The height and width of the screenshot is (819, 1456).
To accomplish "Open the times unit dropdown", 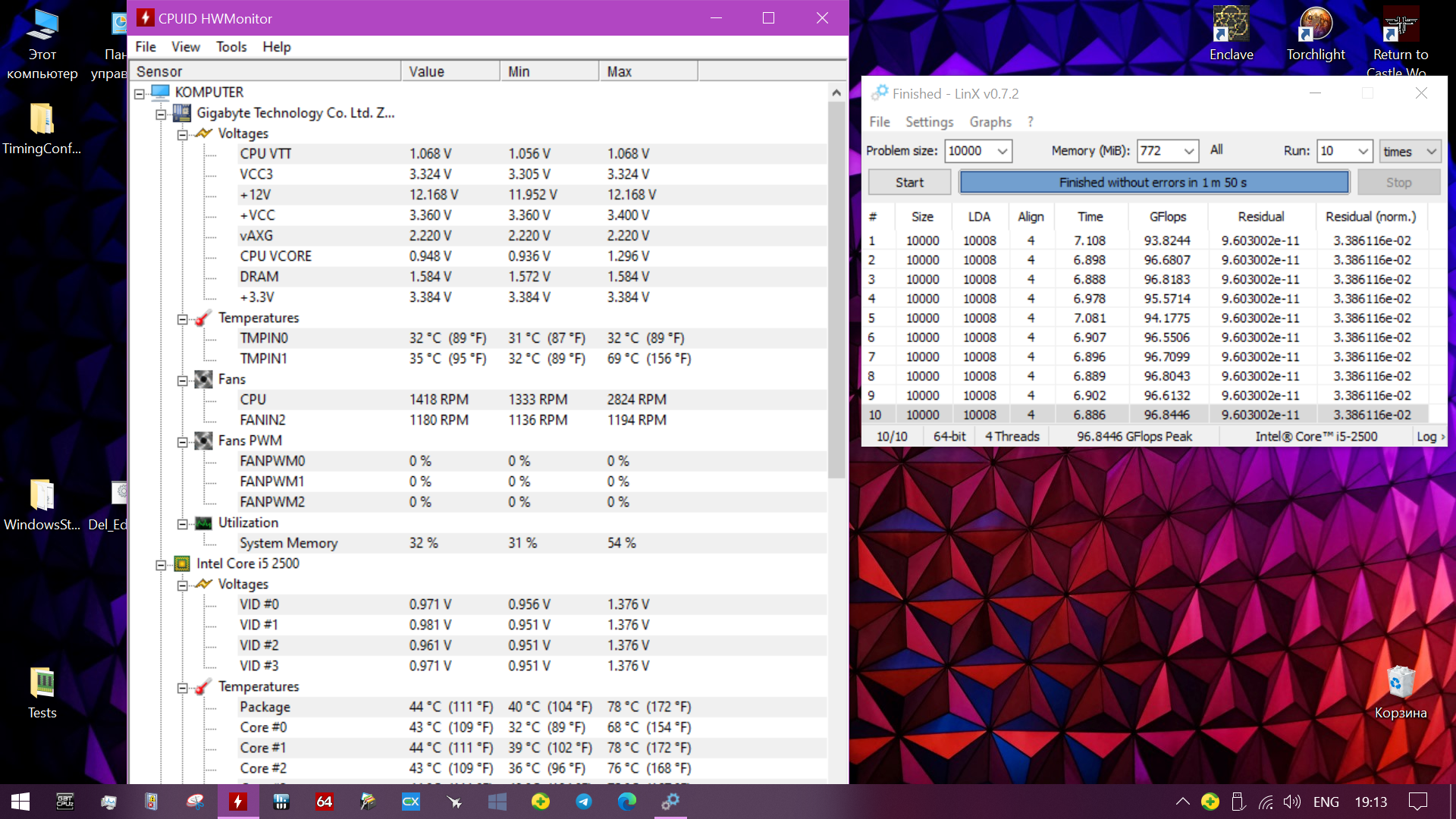I will 1430,151.
